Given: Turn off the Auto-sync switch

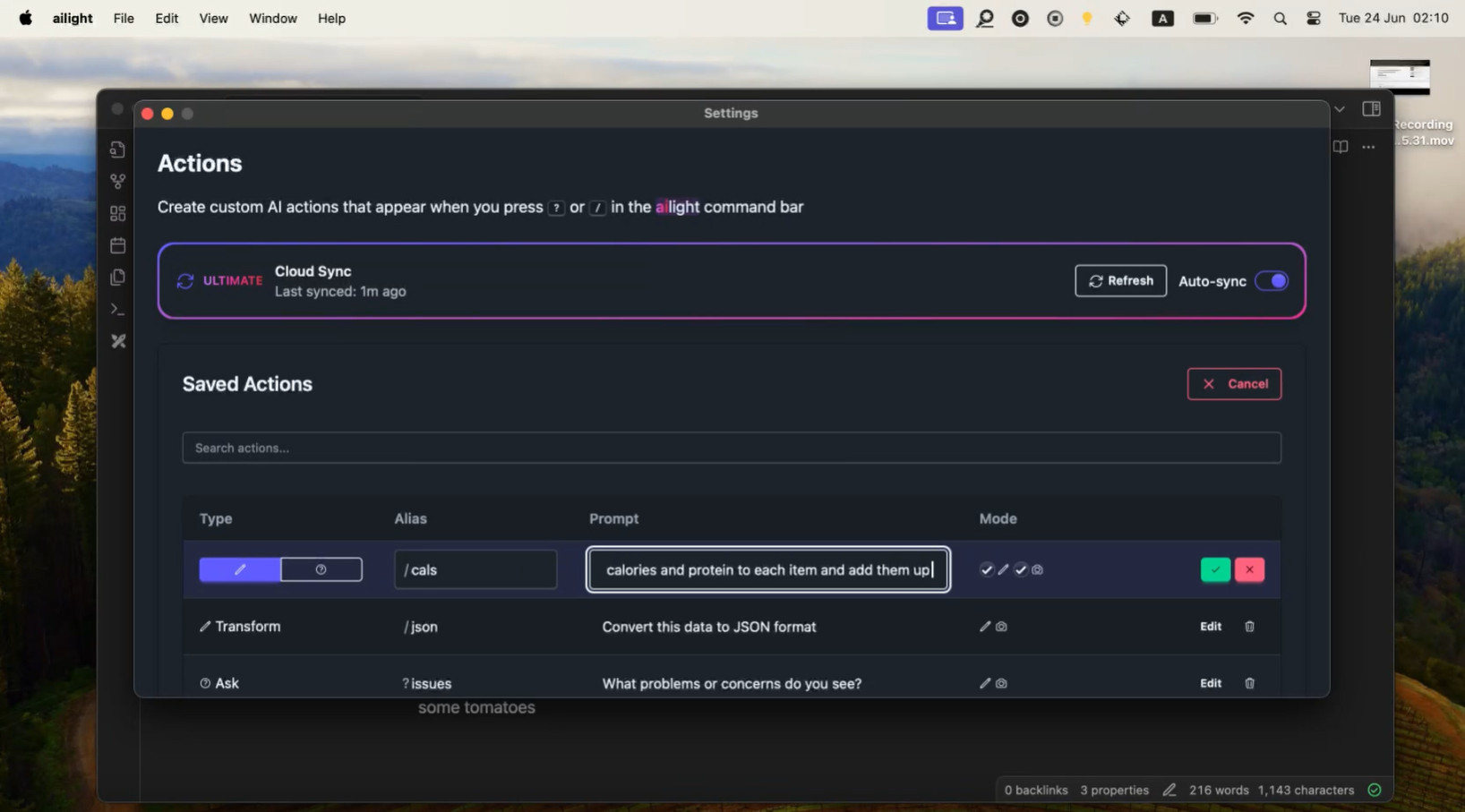Looking at the screenshot, I should coord(1272,281).
